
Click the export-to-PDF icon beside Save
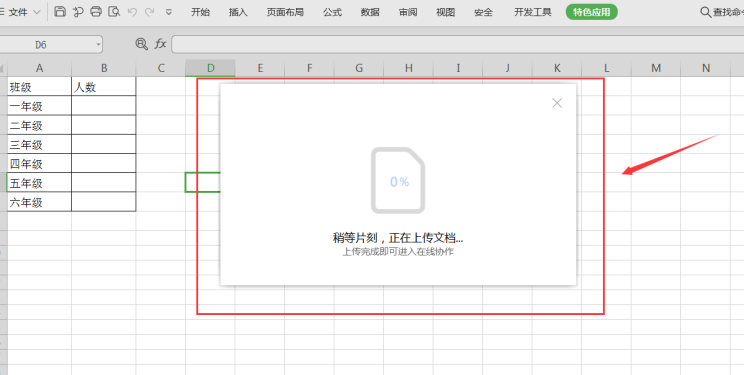(x=78, y=12)
